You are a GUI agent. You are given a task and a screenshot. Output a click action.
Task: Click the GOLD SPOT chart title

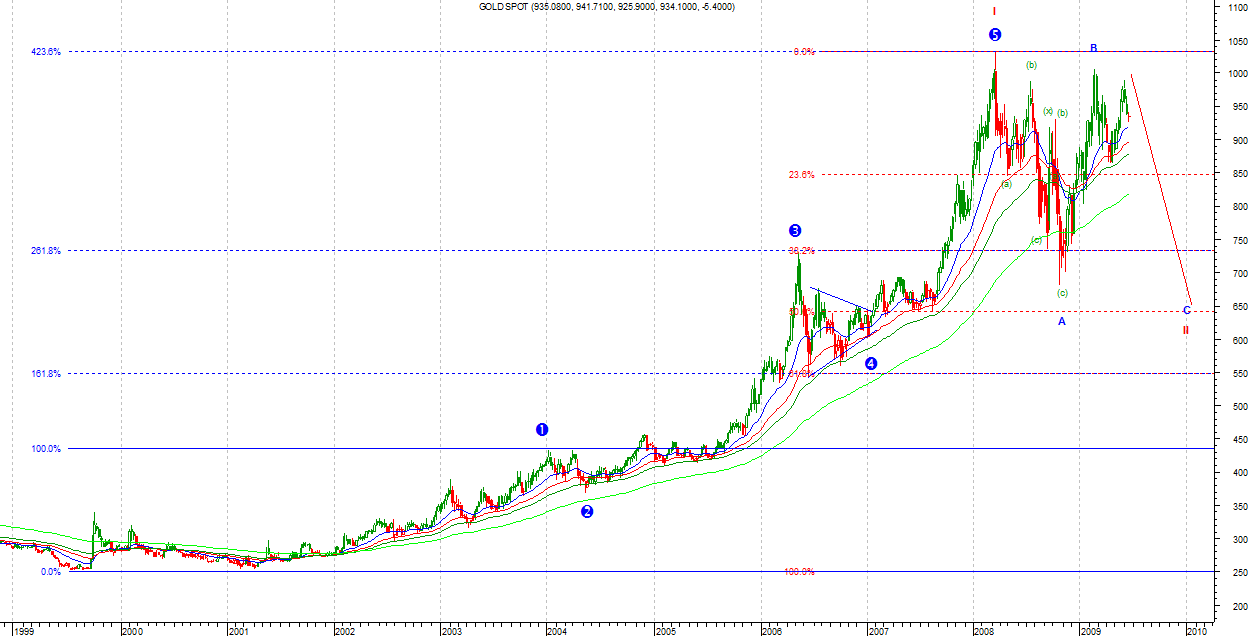pos(607,7)
